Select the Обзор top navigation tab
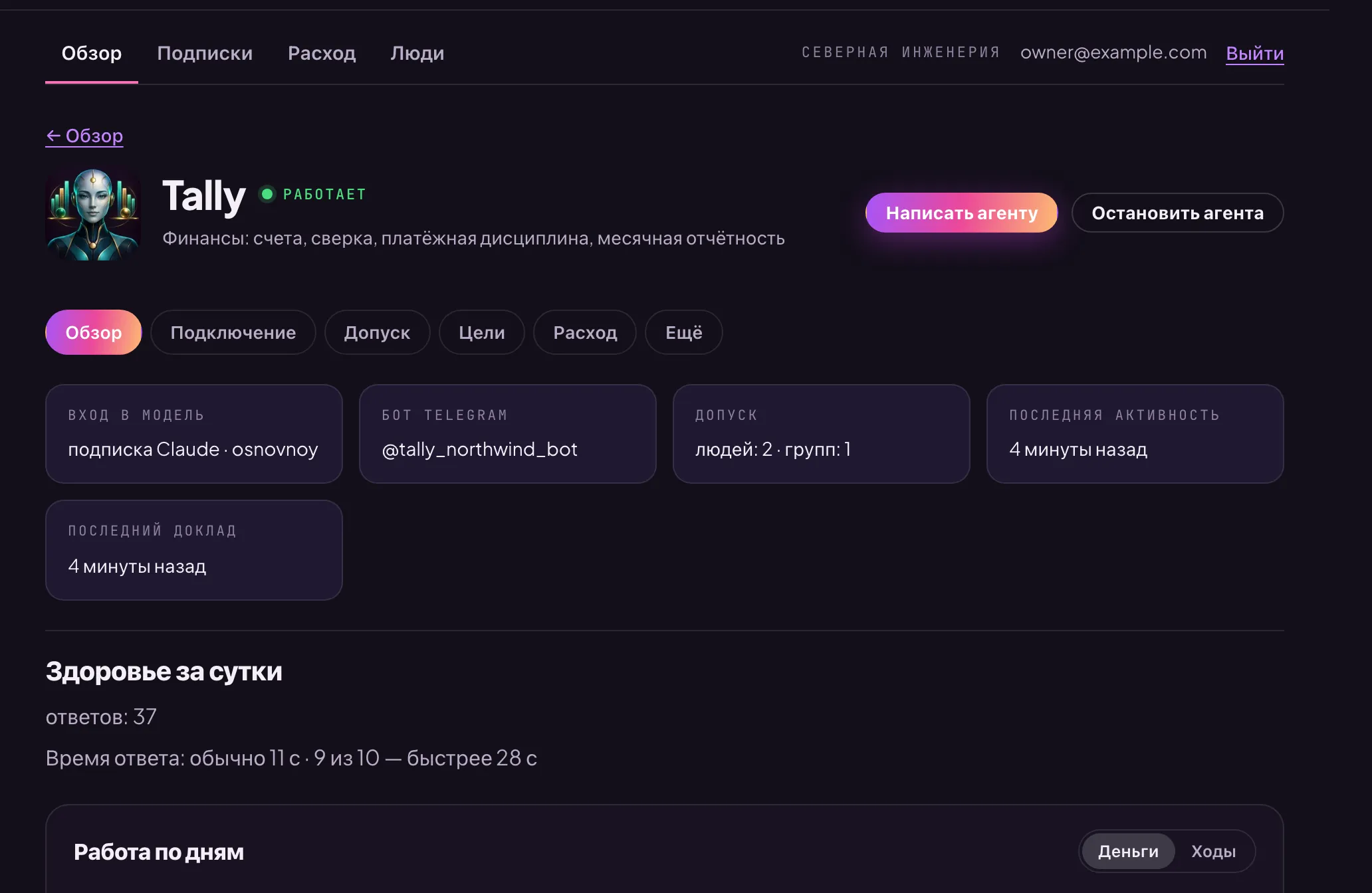Screen dimensions: 1372x893 (92, 53)
